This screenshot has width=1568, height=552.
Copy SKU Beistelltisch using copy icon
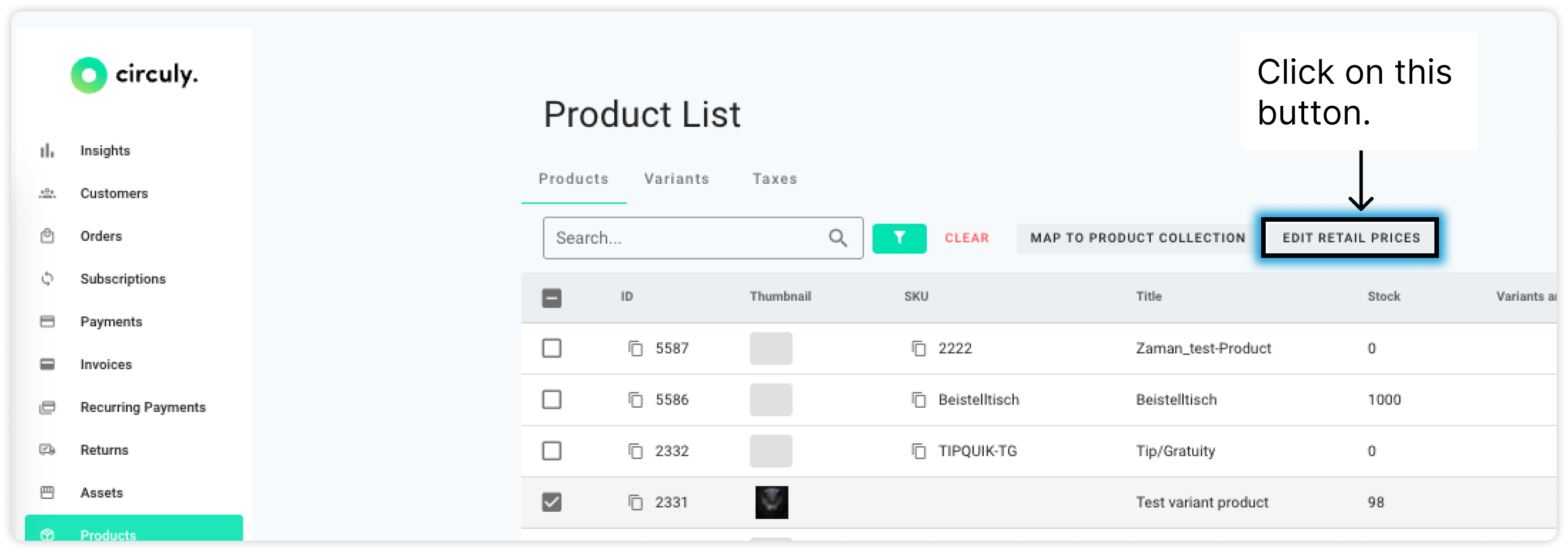pos(919,399)
